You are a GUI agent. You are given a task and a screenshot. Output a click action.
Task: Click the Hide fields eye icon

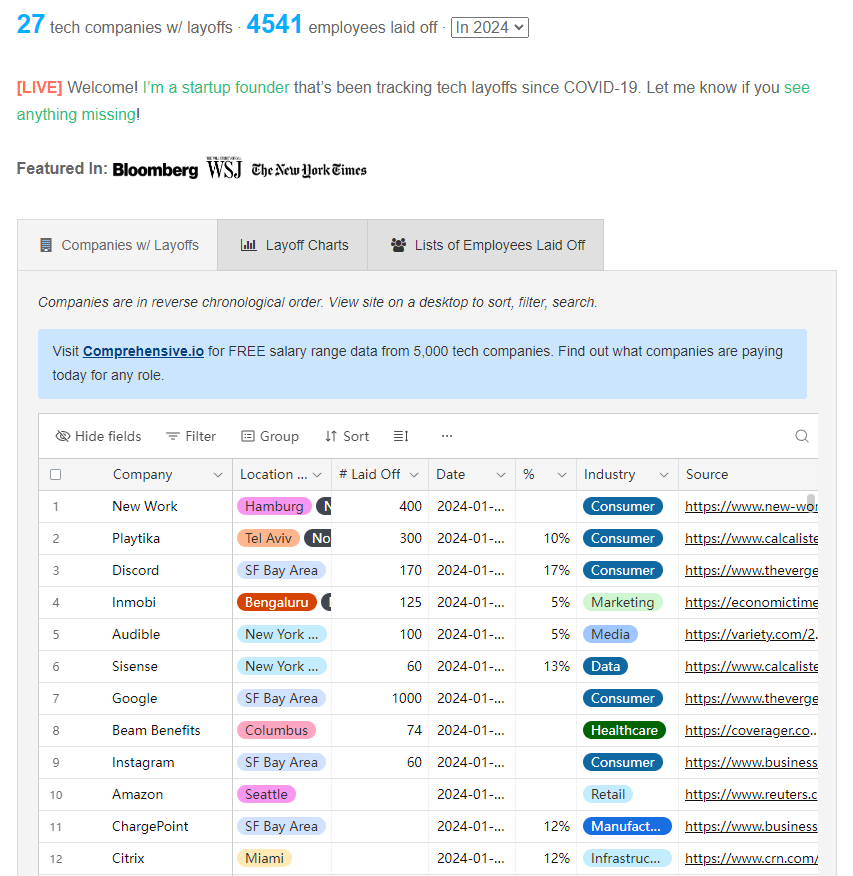pos(63,436)
